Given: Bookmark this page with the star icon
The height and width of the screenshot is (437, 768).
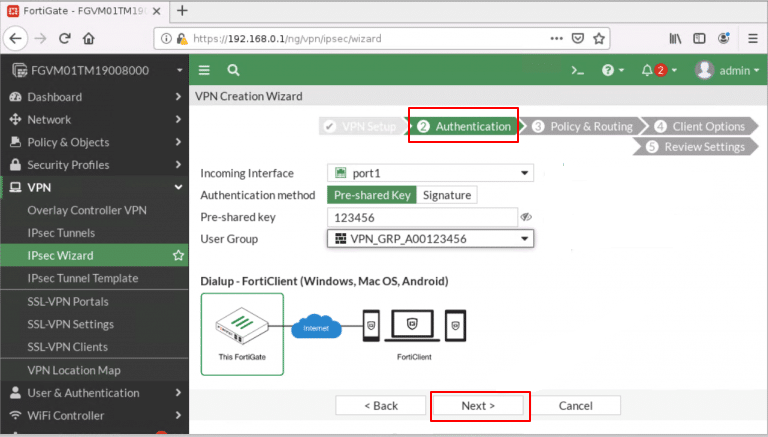Looking at the screenshot, I should click(x=599, y=38).
